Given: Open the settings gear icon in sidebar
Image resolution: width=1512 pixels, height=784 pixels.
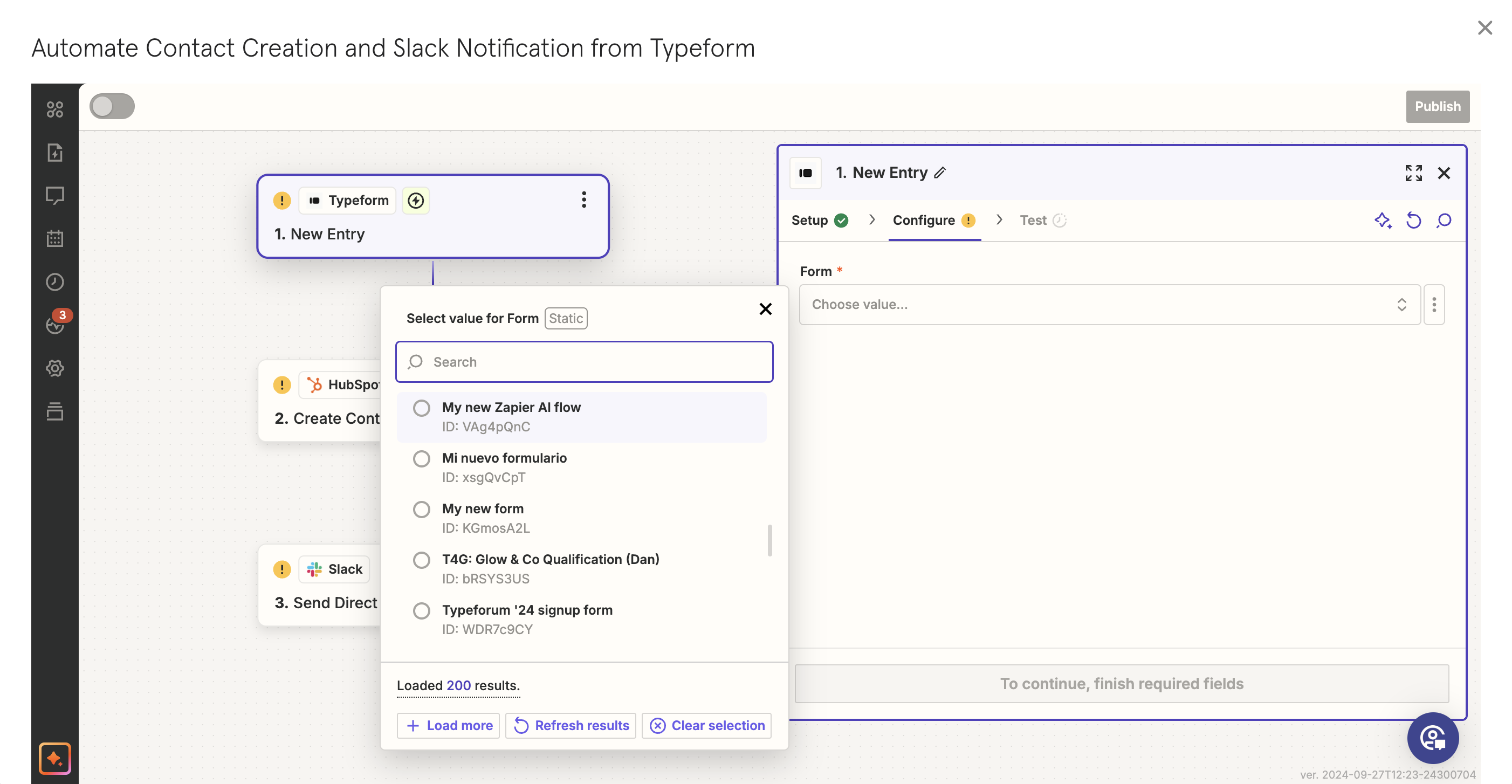Looking at the screenshot, I should point(54,368).
